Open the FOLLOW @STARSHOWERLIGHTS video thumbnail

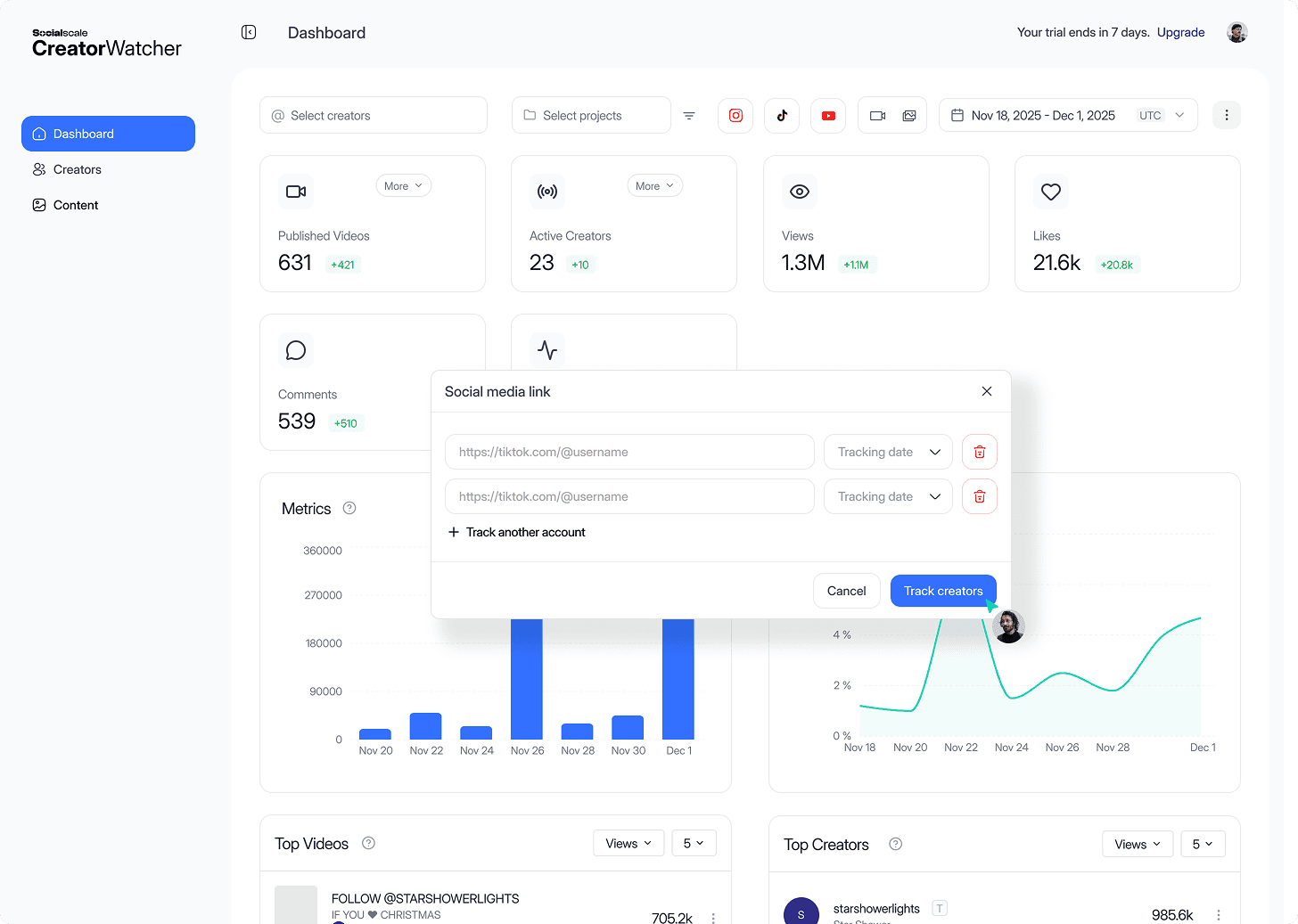click(x=296, y=904)
